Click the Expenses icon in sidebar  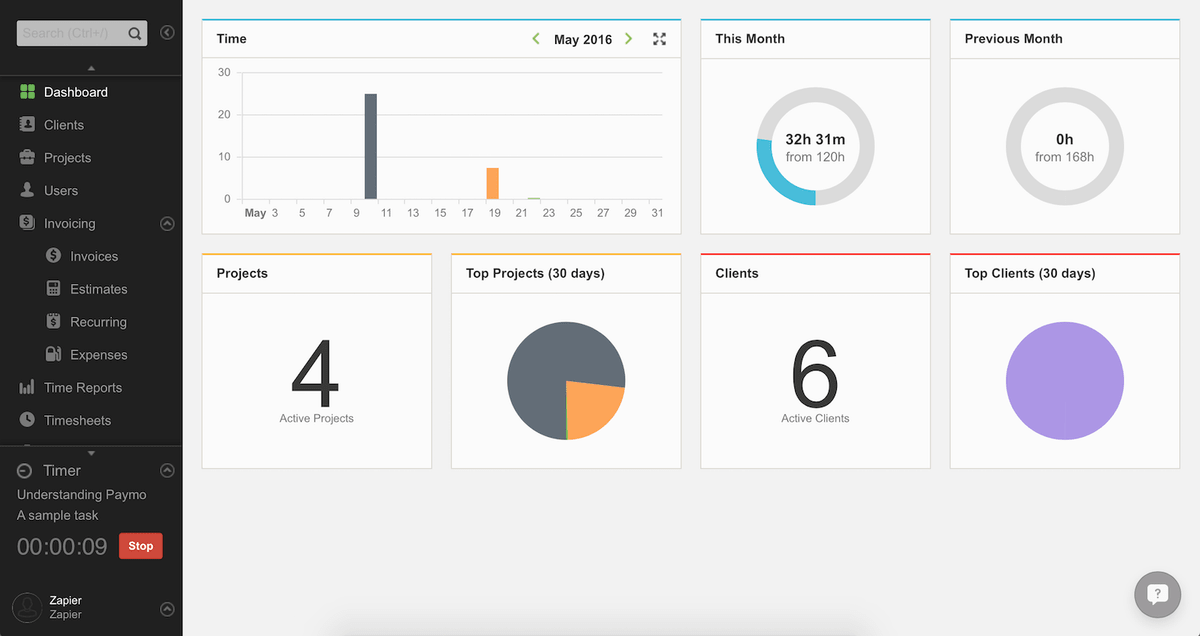point(54,355)
